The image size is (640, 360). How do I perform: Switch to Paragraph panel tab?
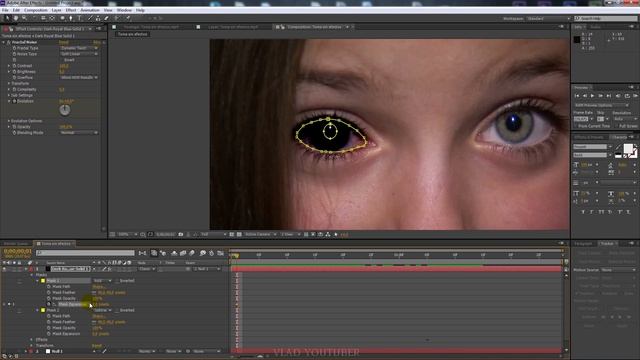point(583,244)
